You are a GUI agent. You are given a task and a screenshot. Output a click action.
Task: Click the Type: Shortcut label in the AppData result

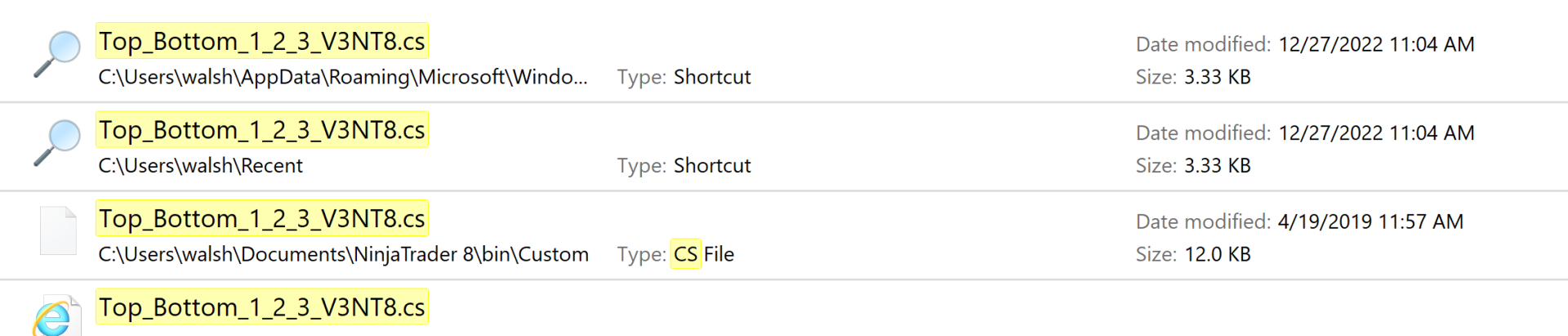coord(684,77)
